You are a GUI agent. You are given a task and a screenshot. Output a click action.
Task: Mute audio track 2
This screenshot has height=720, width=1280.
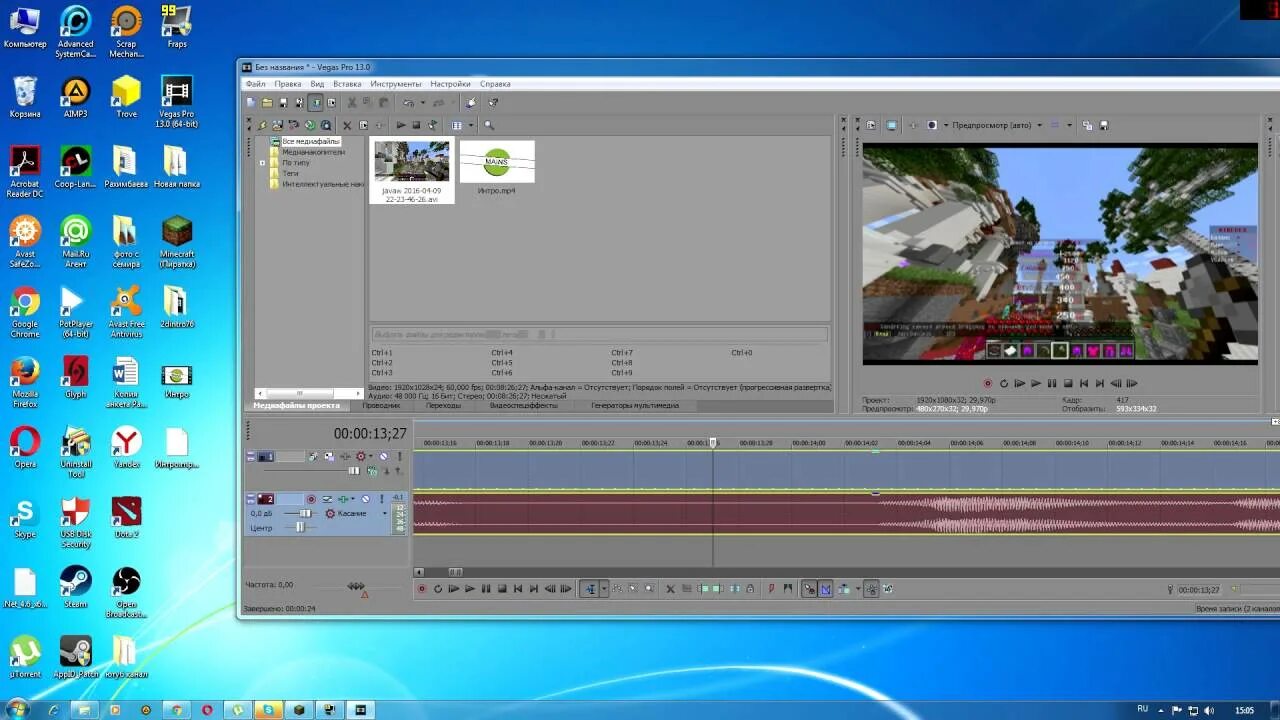(x=366, y=499)
